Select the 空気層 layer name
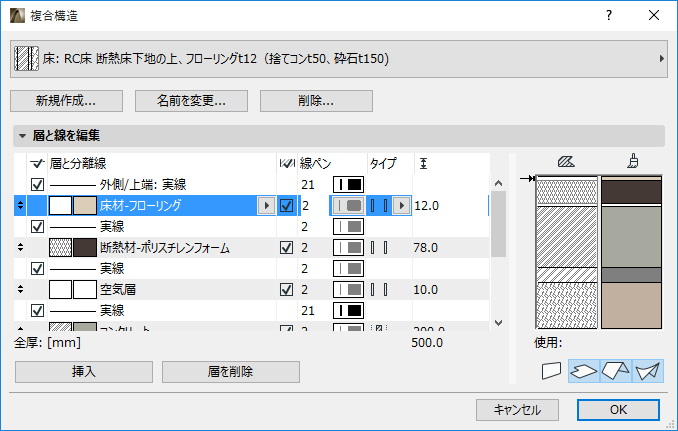Screen dimensions: 678x431 [118, 290]
